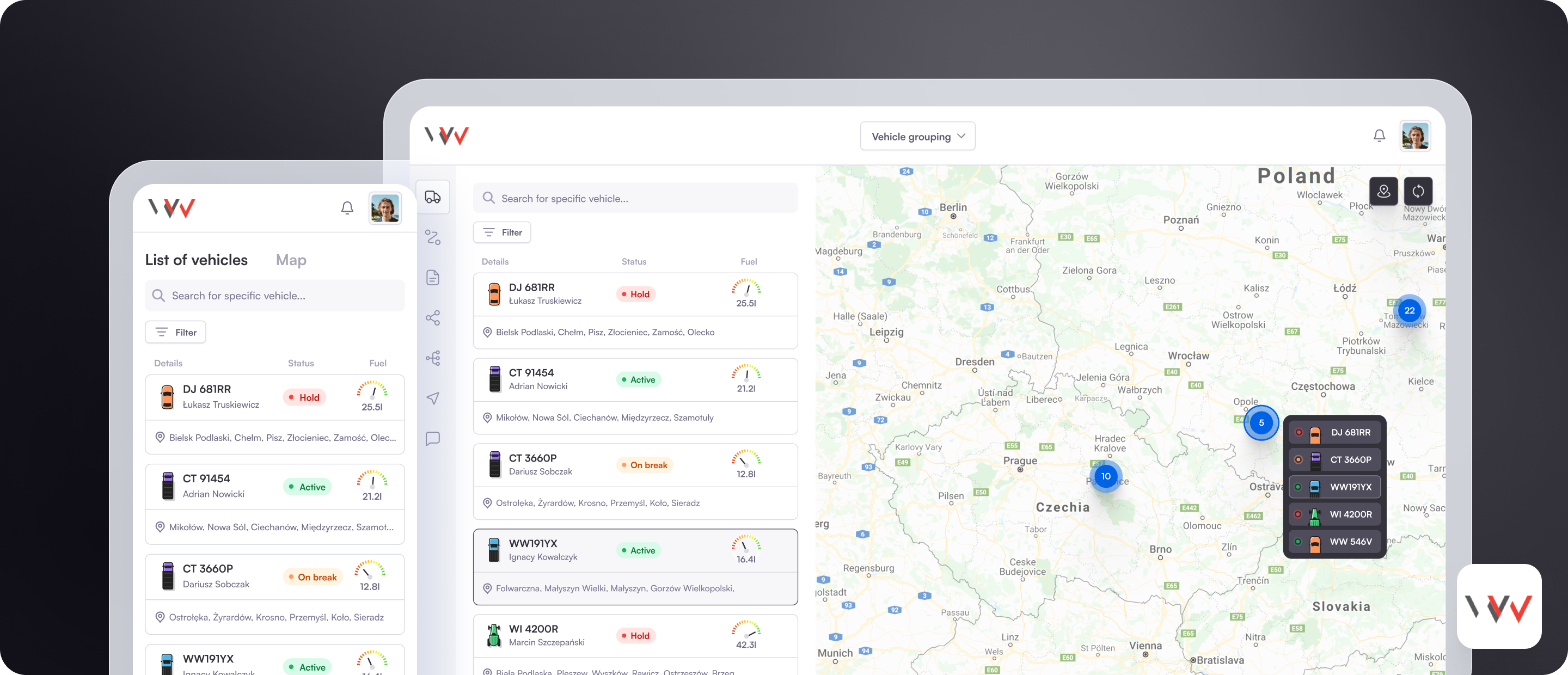Open the documents icon in sidebar
The image size is (1568, 675).
click(x=433, y=278)
